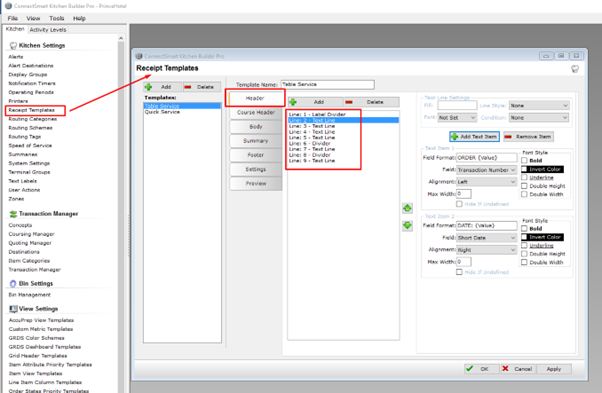The width and height of the screenshot is (602, 393).
Task: Move selected line down with green arrow
Action: pyautogui.click(x=407, y=226)
